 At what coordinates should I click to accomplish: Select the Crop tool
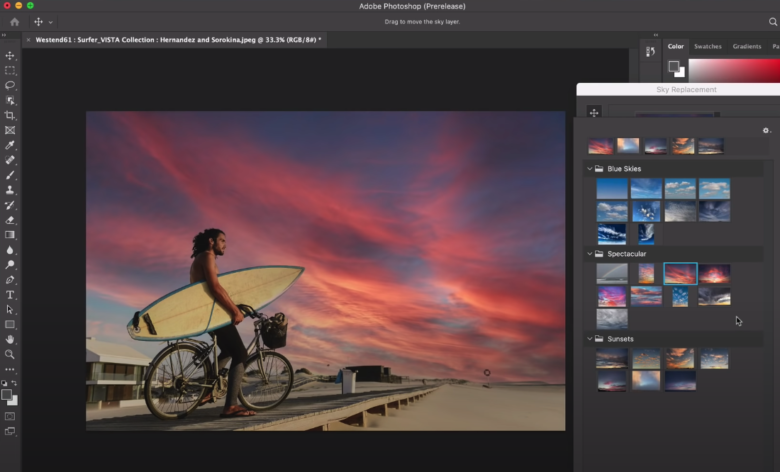tap(10, 115)
